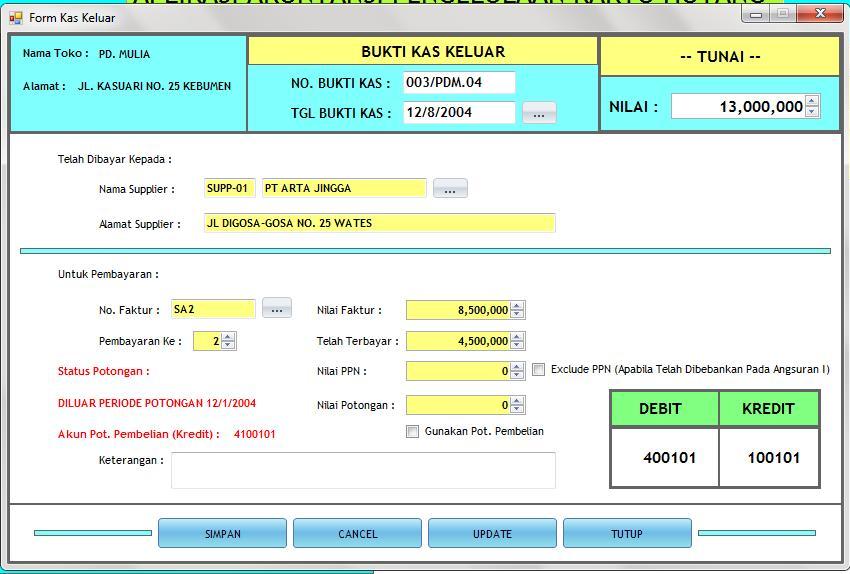Click the DEBIT account value 400101
Viewport: 850px width, 574px height.
pos(669,457)
